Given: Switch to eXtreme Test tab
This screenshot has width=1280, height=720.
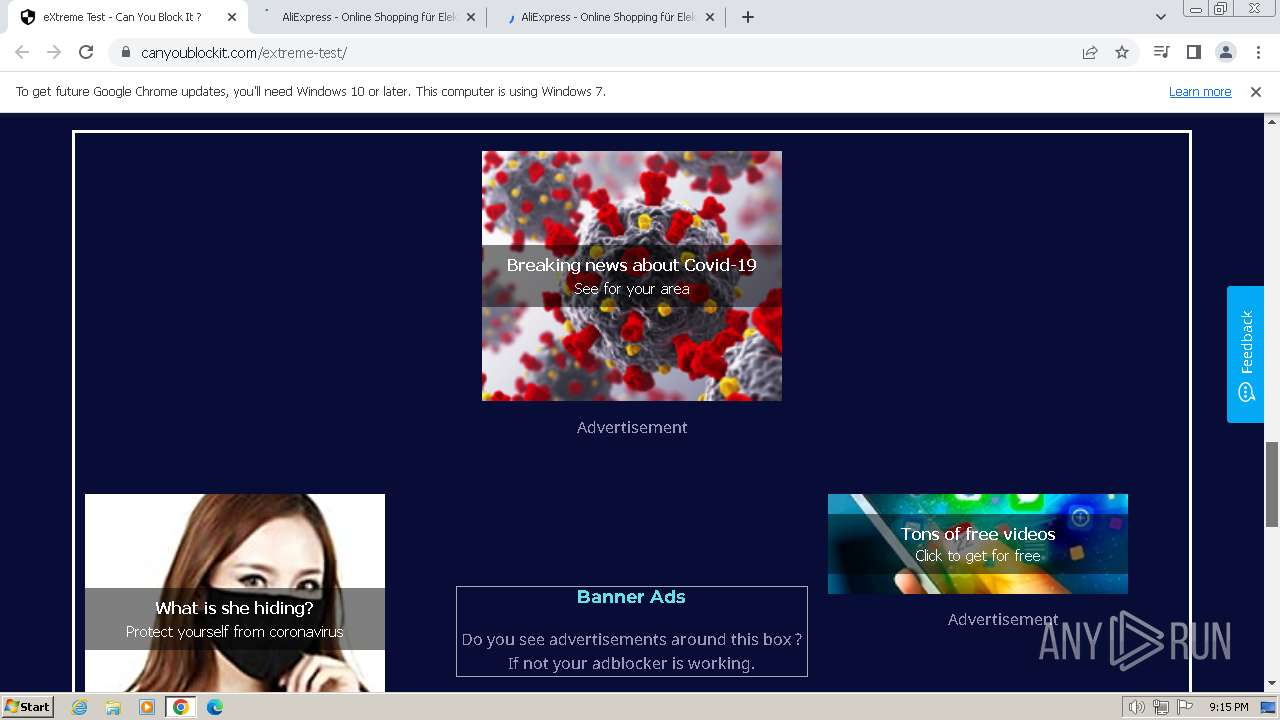Looking at the screenshot, I should pos(122,17).
